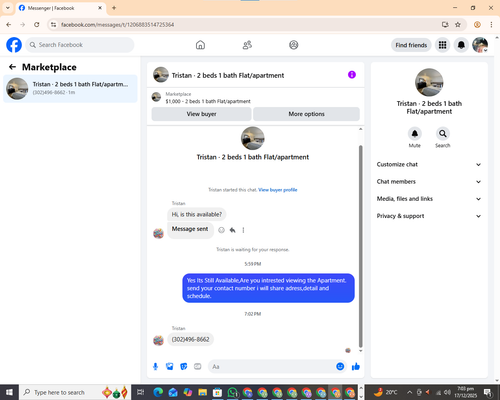Reply to the 'Message sent' message
Image resolution: width=500 pixels, height=400 pixels.
tap(233, 230)
